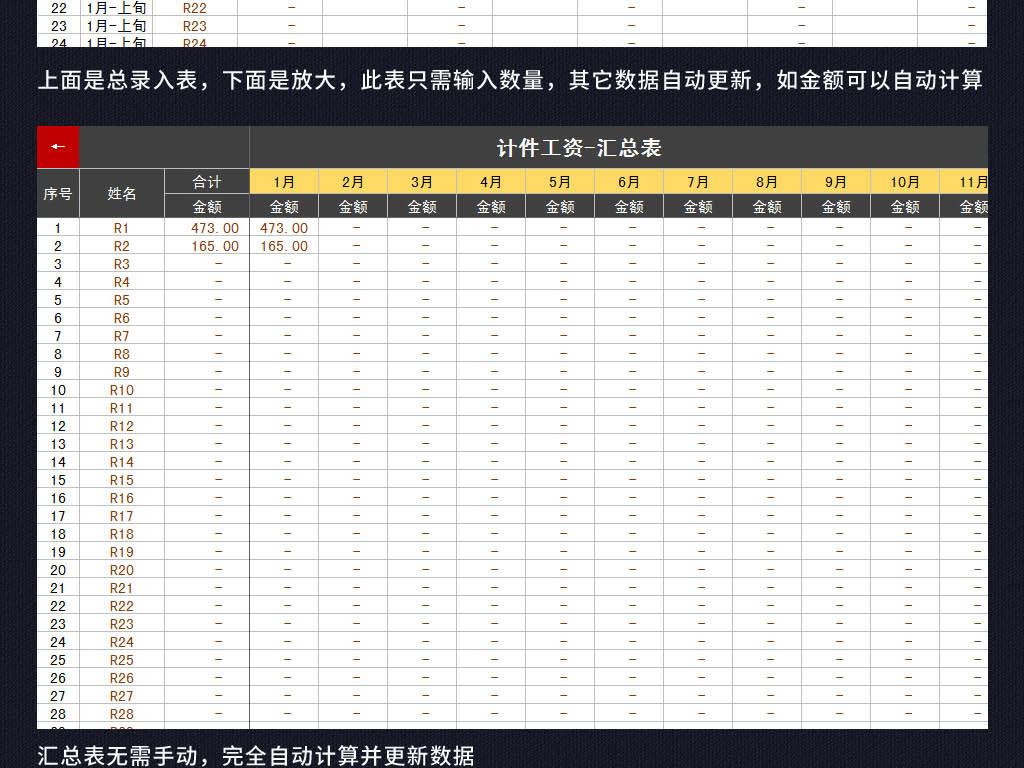Select the R15 name cell
Viewport: 1024px width, 768px height.
click(x=121, y=480)
